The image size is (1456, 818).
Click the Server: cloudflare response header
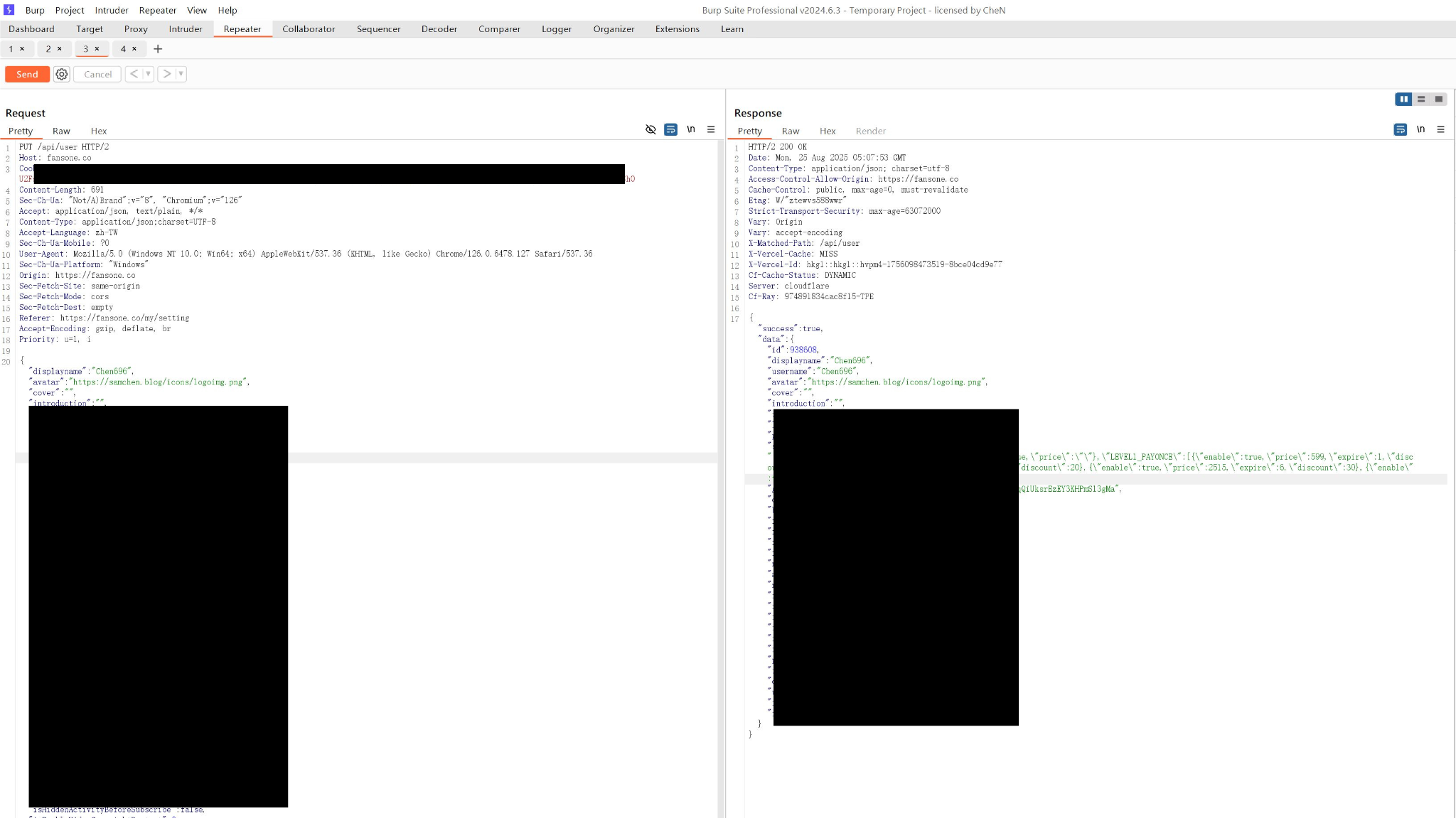pyautogui.click(x=788, y=286)
